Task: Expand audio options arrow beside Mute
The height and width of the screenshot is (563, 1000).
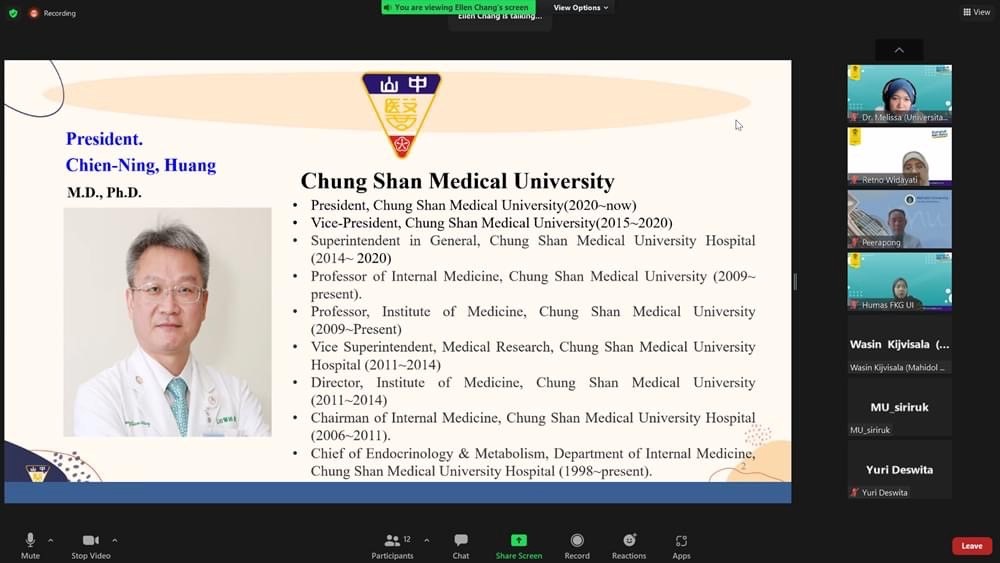Action: point(51,540)
